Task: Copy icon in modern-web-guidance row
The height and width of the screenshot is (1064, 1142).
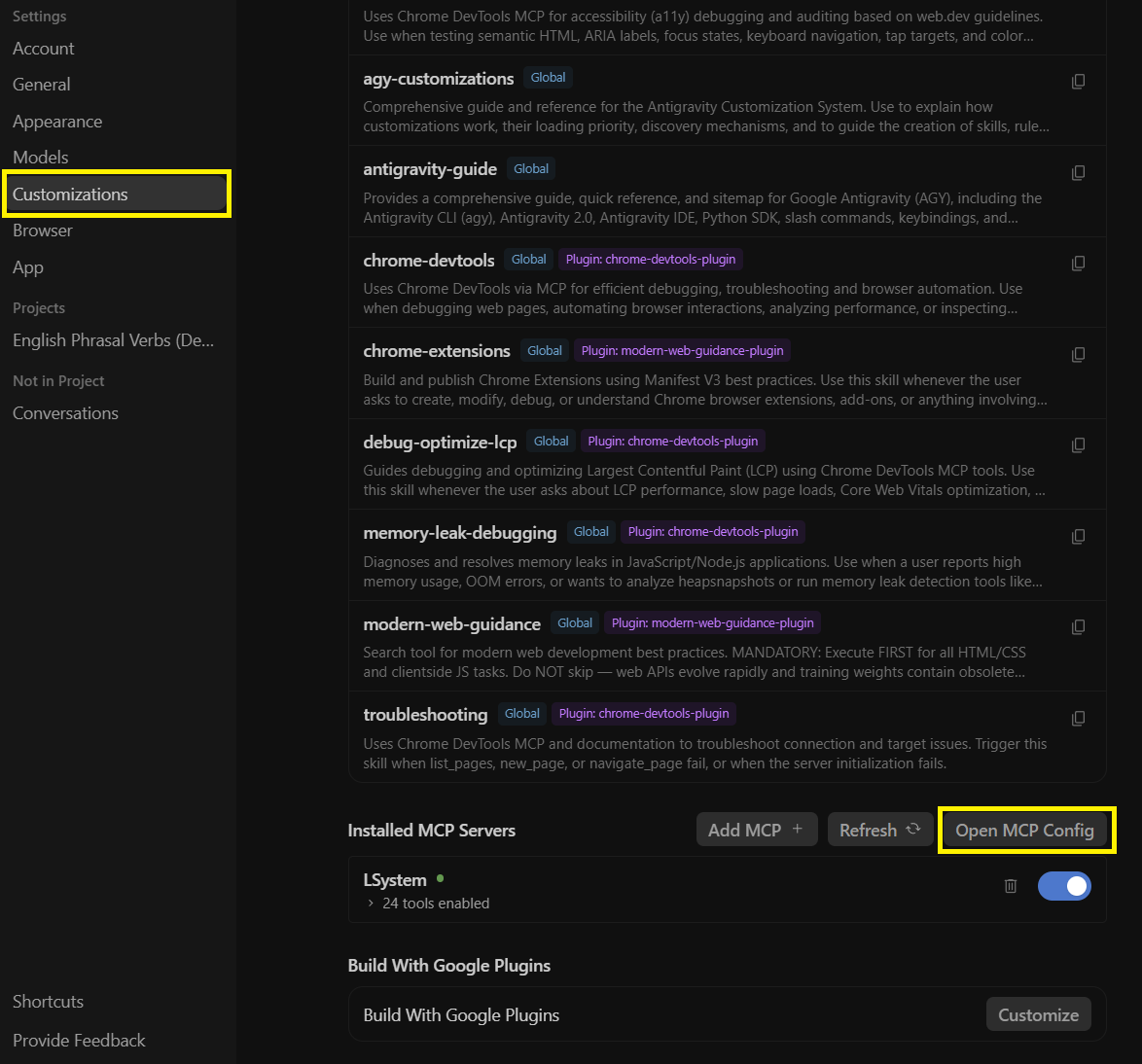Action: (x=1078, y=627)
